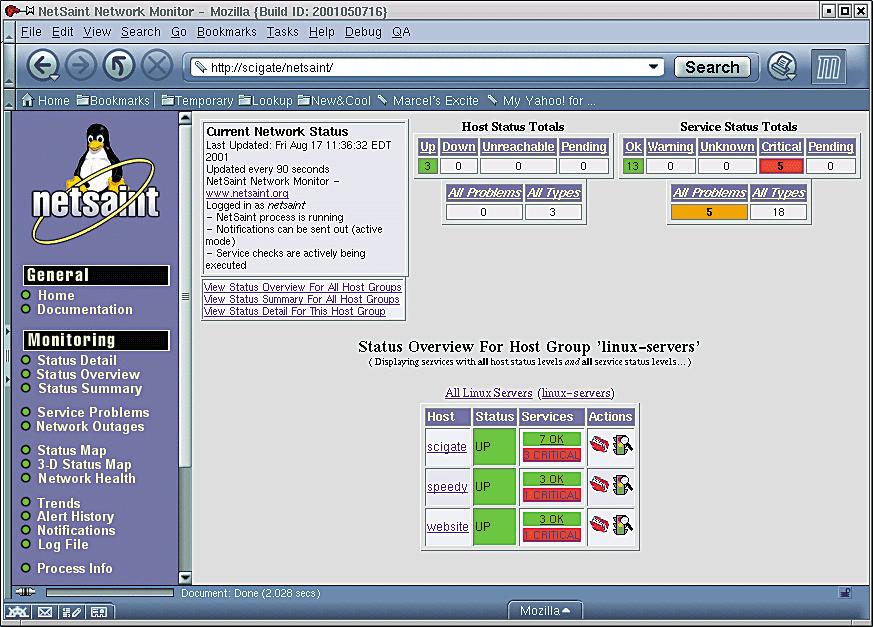Expand the Temporary bookmarks folder
This screenshot has height=627, width=873.
[197, 100]
